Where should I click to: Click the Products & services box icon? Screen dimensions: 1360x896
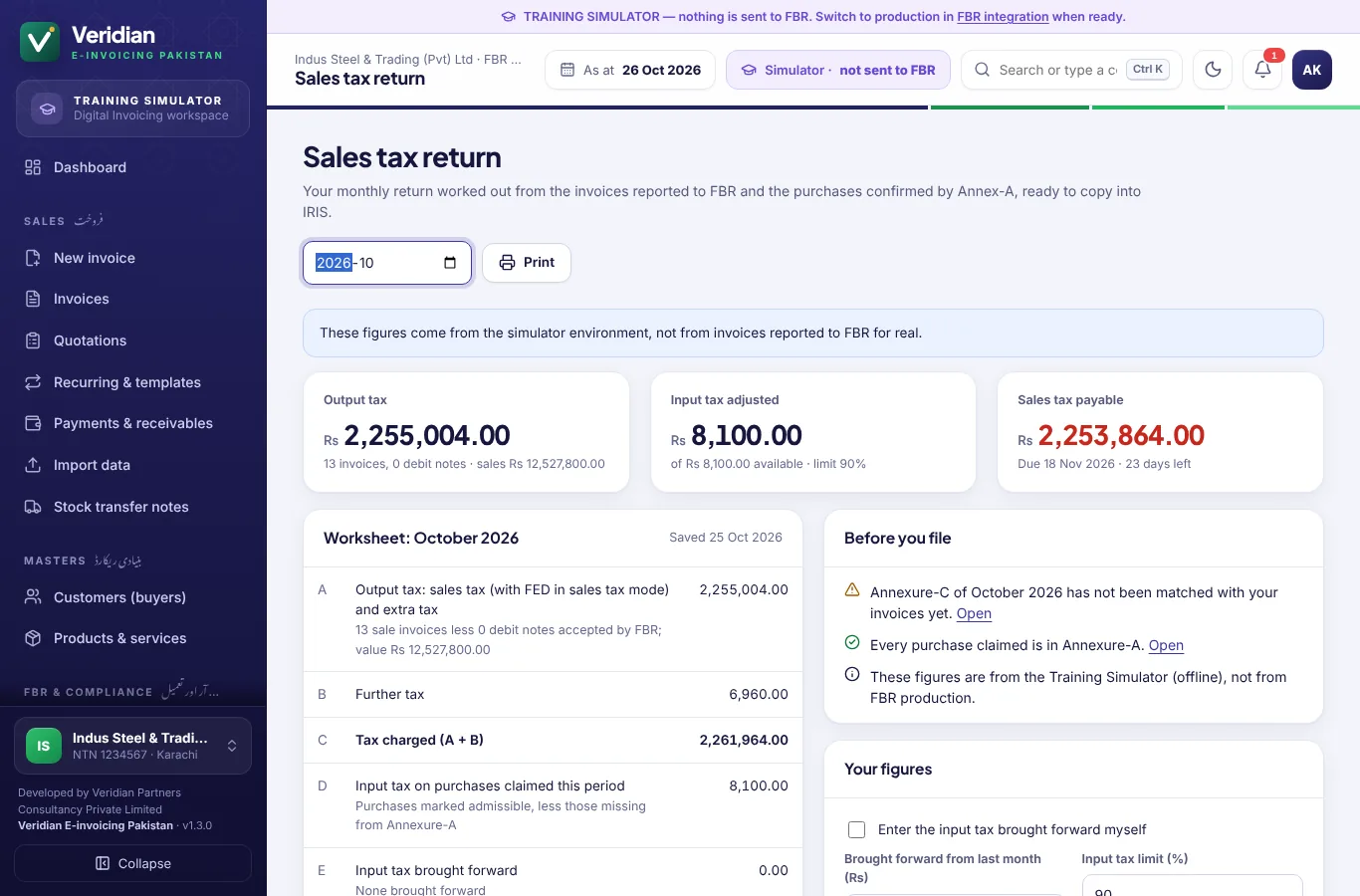[33, 638]
